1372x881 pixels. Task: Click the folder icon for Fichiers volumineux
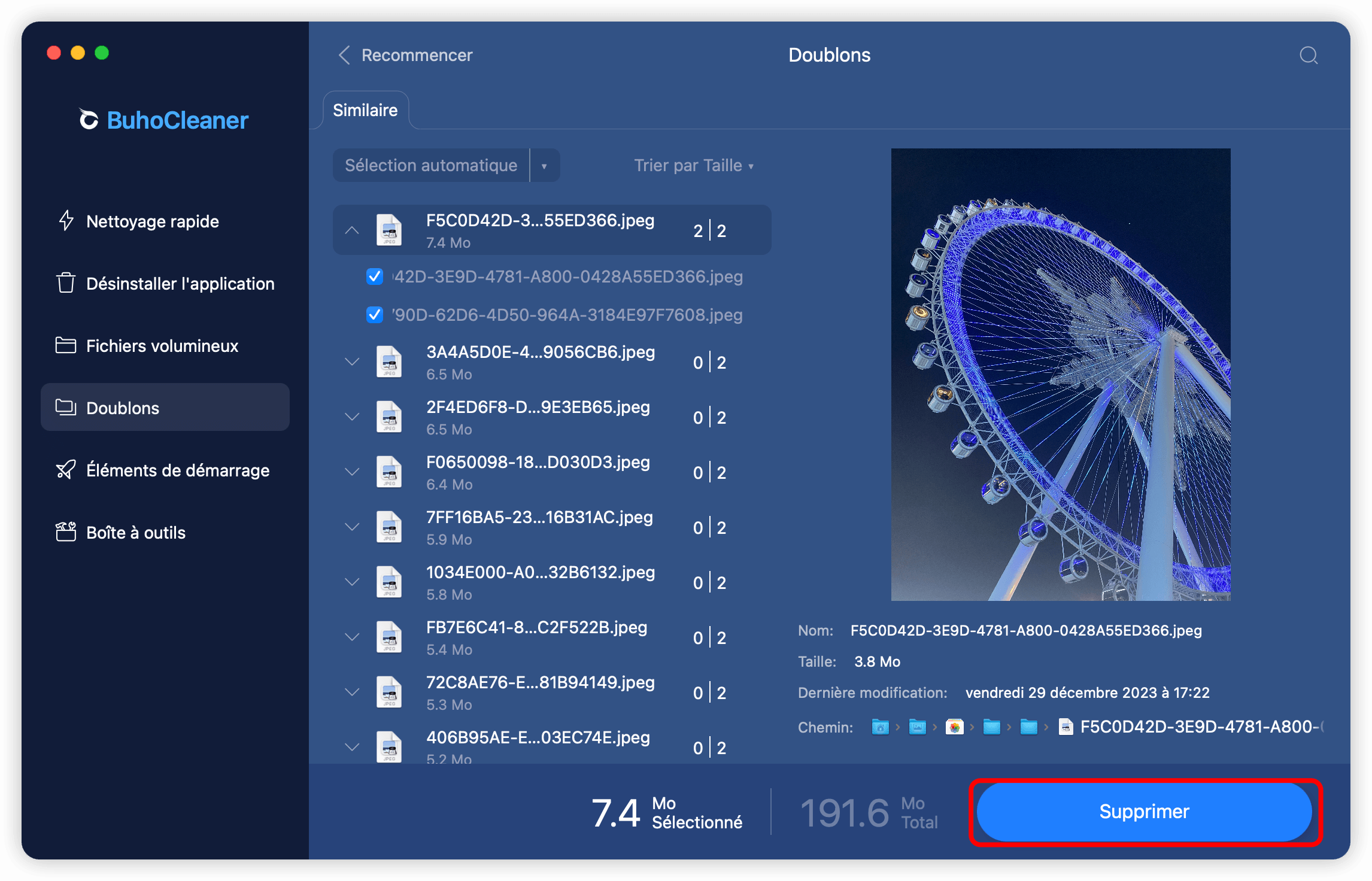(66, 345)
